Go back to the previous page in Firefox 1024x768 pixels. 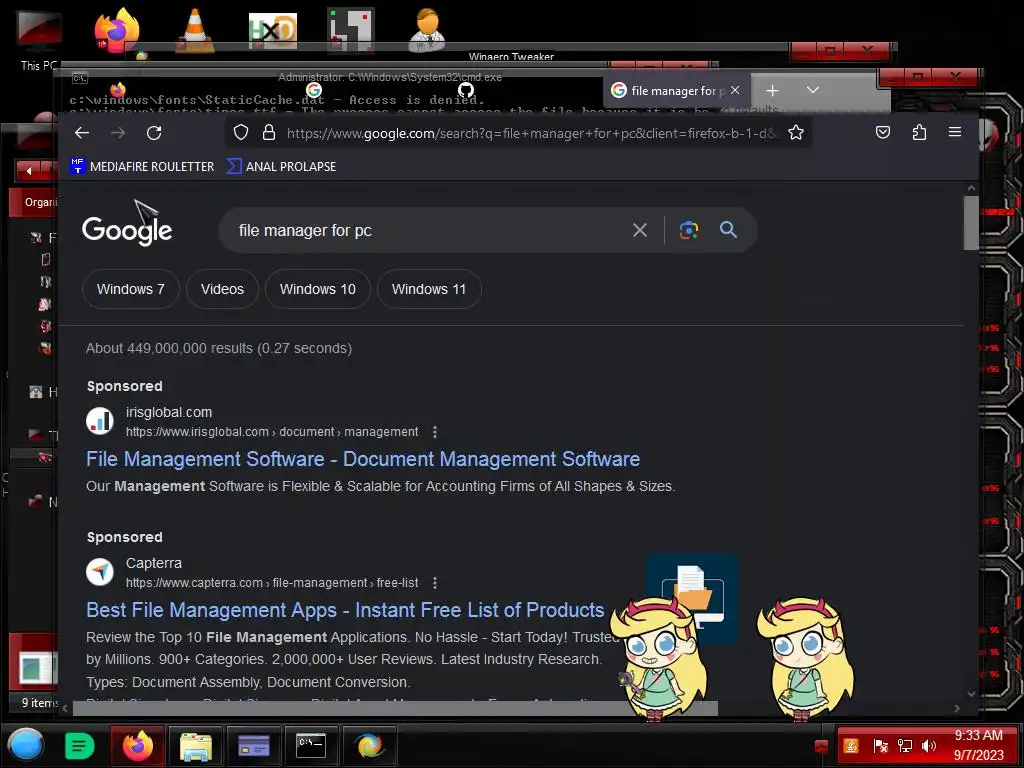click(82, 133)
